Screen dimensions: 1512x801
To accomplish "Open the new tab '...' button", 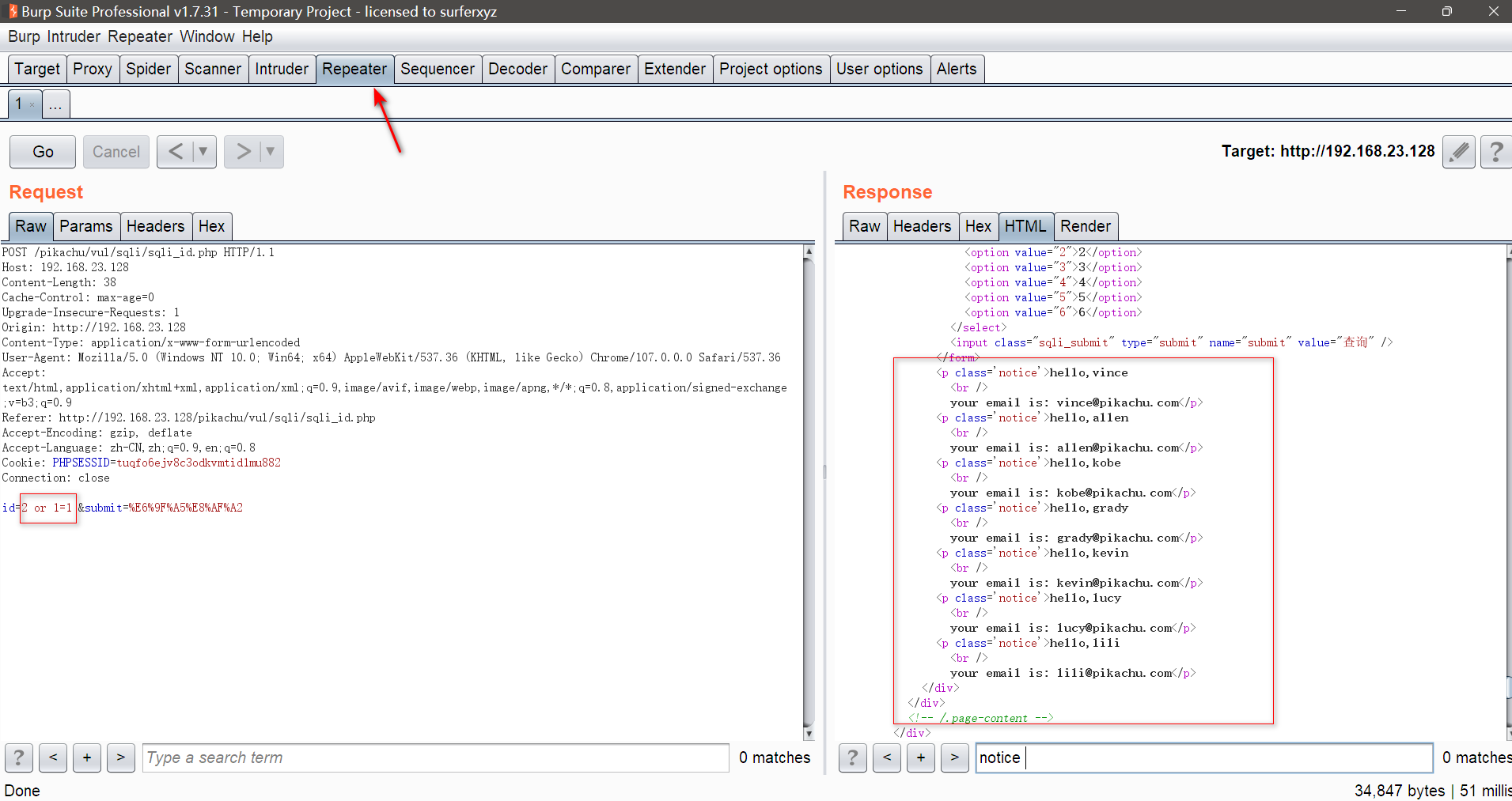I will point(55,104).
